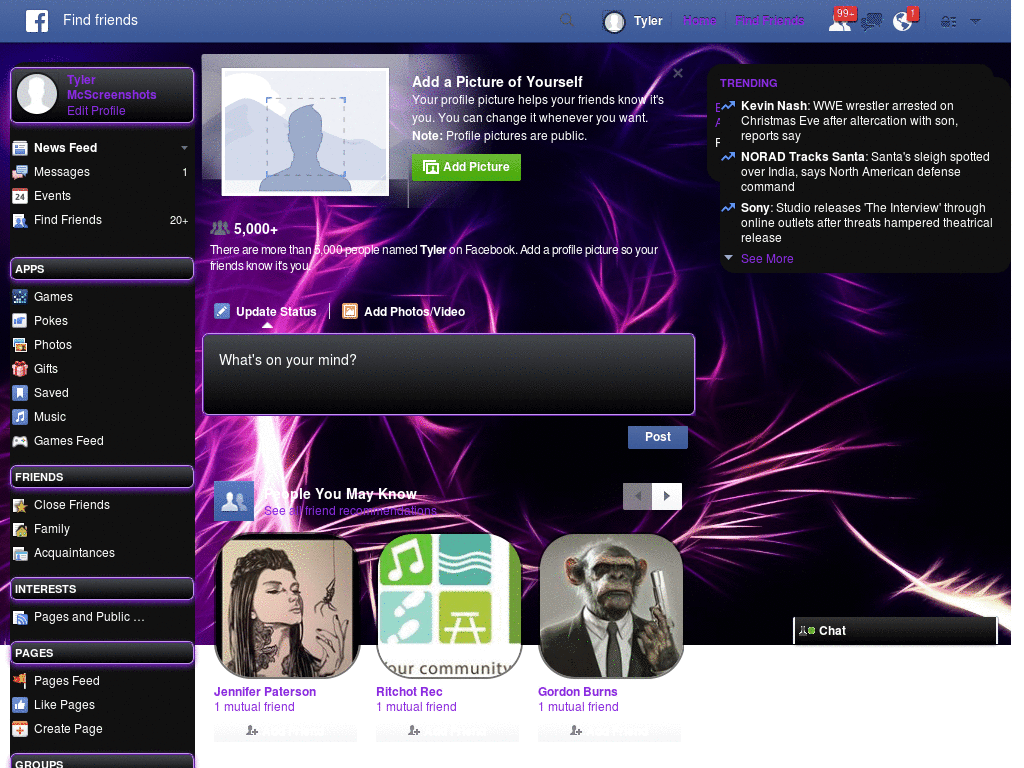
Task: Click the Saved bookmark icon
Action: point(20,392)
